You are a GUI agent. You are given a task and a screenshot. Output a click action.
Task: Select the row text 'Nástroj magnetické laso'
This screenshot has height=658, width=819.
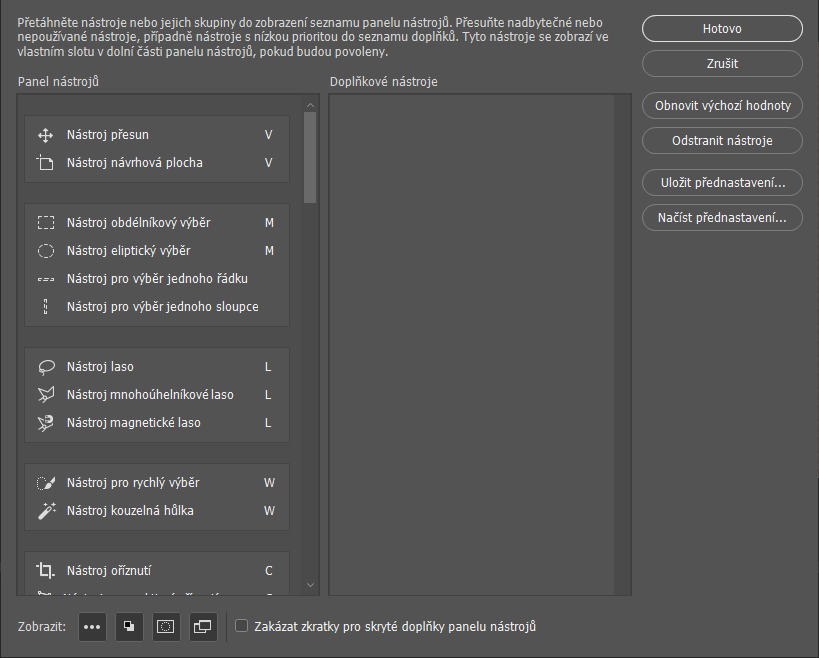point(134,423)
